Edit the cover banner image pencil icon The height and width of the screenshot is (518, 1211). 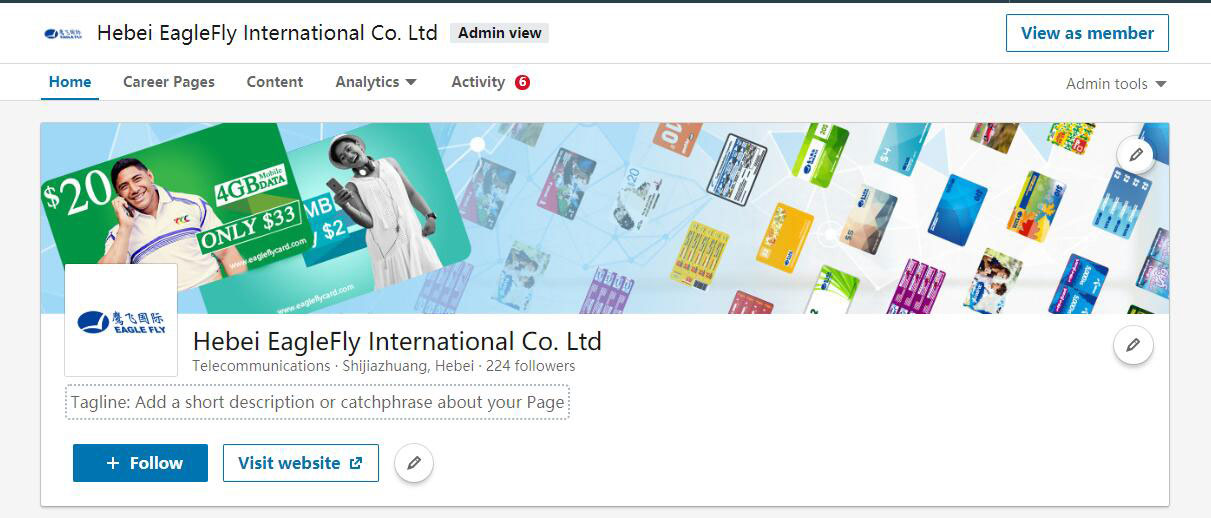click(x=1135, y=155)
